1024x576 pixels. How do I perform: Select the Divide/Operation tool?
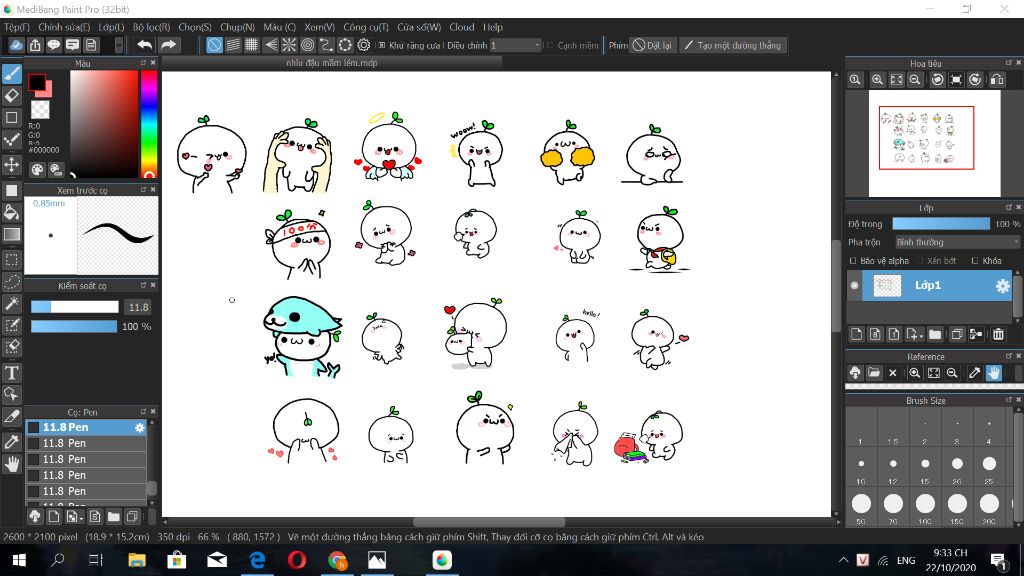click(x=12, y=417)
